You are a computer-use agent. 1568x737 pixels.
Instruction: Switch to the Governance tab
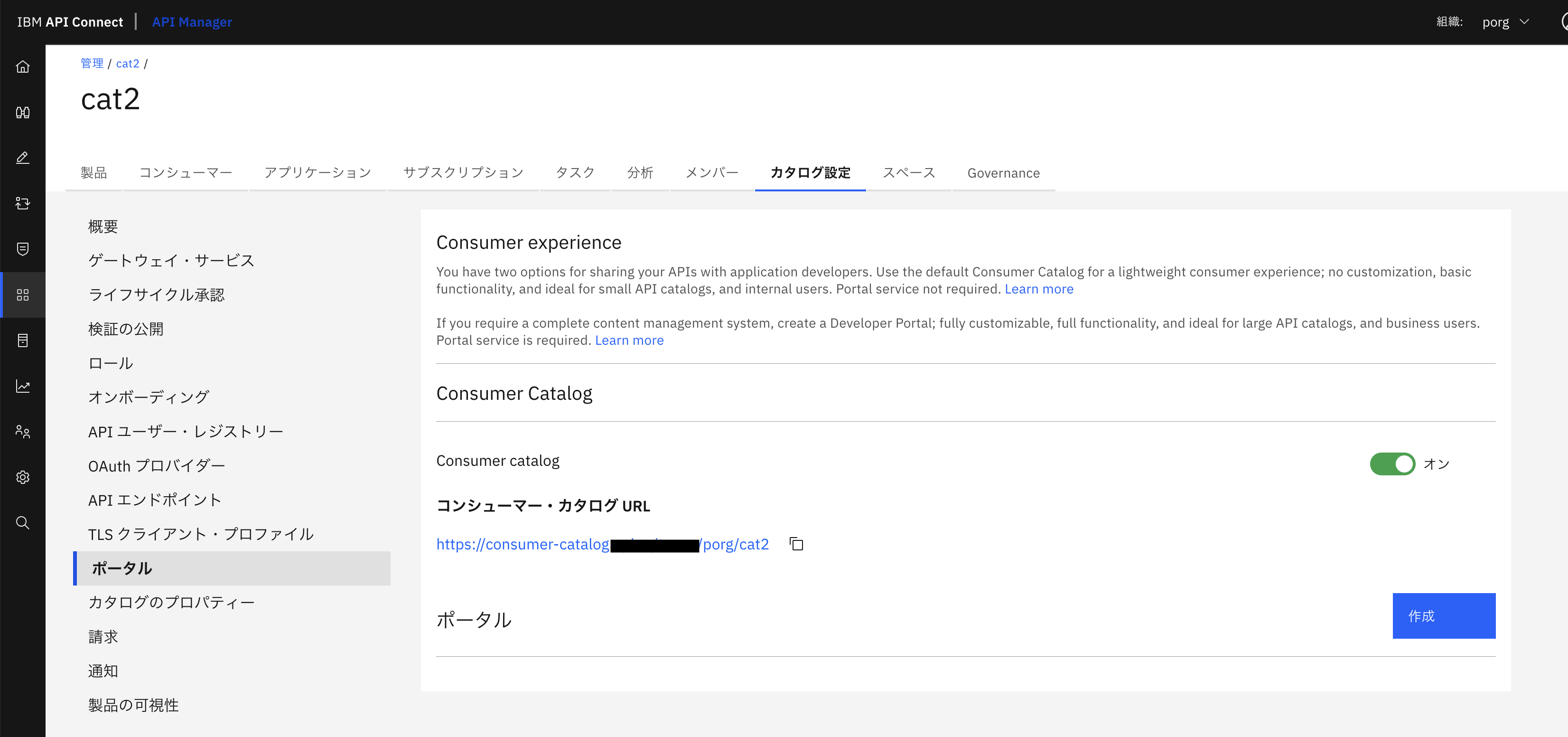(x=1003, y=172)
